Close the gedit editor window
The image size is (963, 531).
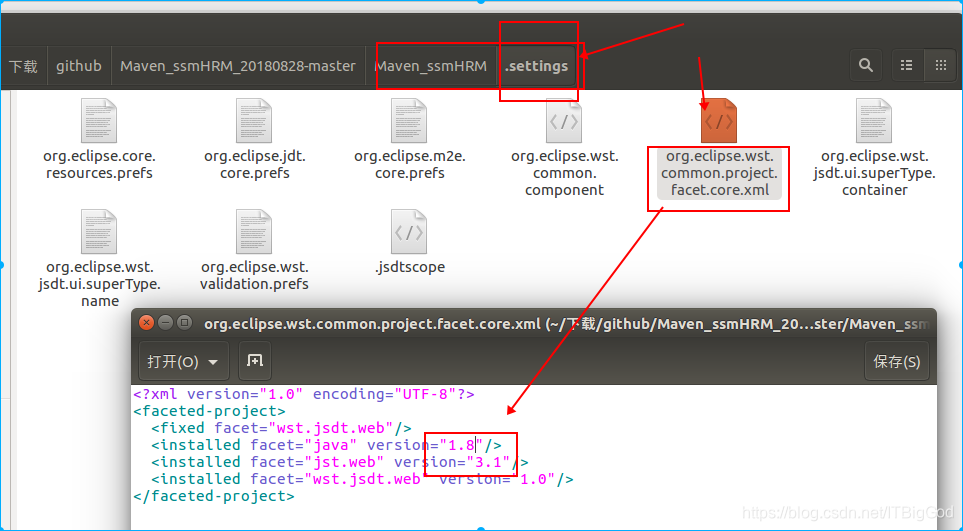(x=146, y=323)
